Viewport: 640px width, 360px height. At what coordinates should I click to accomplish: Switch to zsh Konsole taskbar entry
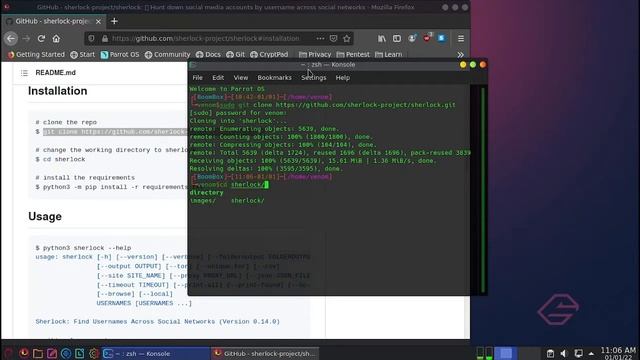point(155,353)
